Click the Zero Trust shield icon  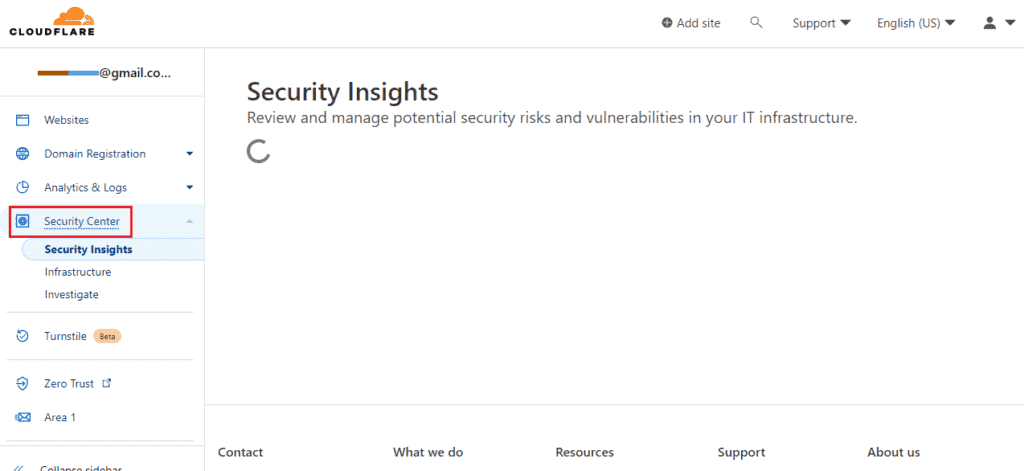click(x=22, y=383)
